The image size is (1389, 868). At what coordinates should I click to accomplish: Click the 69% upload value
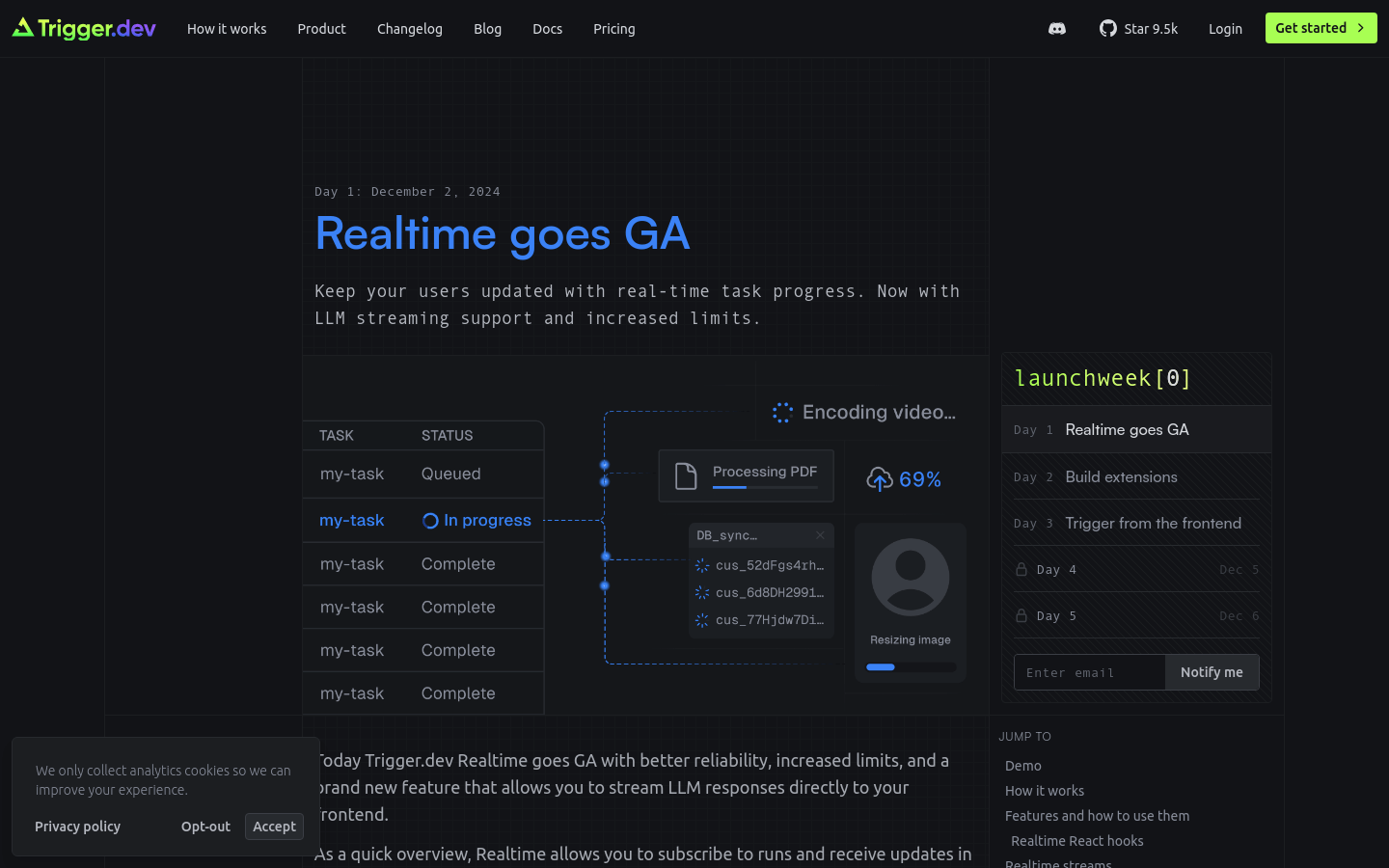920,479
